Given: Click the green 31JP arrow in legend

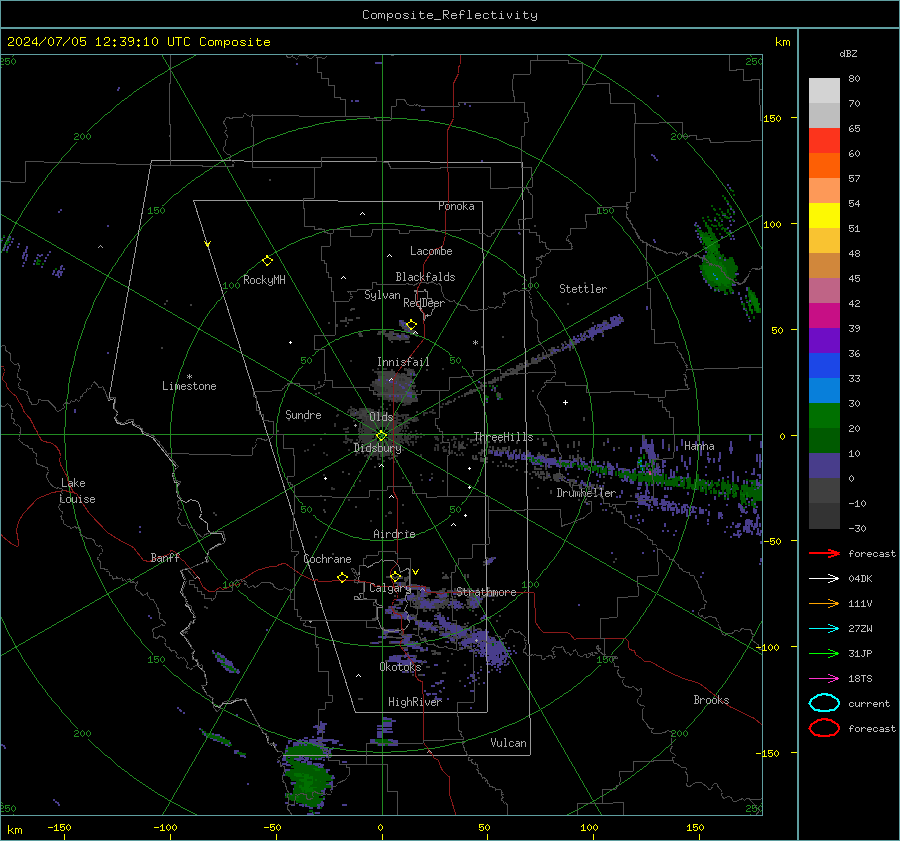Looking at the screenshot, I should coord(824,653).
